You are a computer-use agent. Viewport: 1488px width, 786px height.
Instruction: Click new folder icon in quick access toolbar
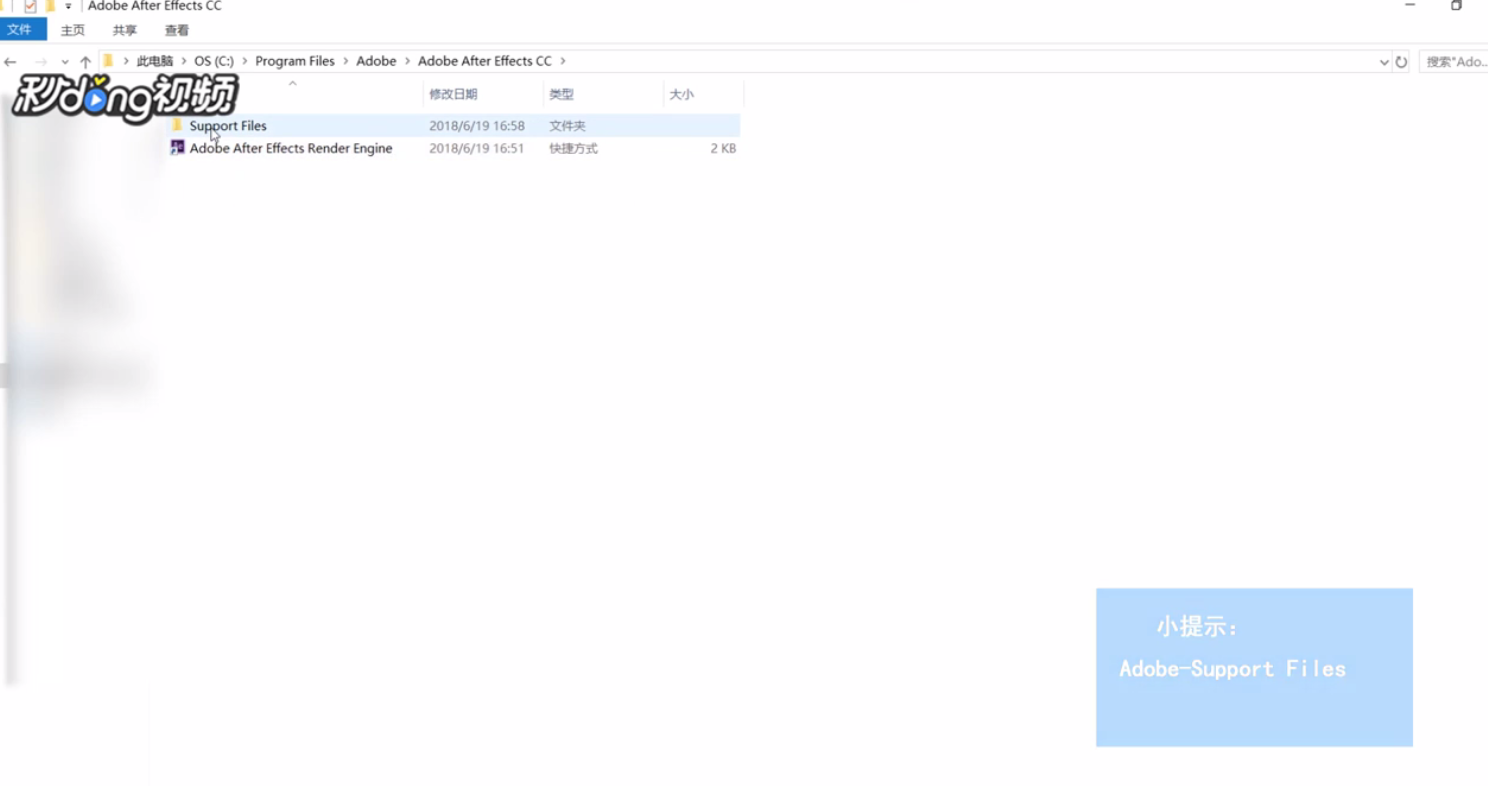point(50,6)
